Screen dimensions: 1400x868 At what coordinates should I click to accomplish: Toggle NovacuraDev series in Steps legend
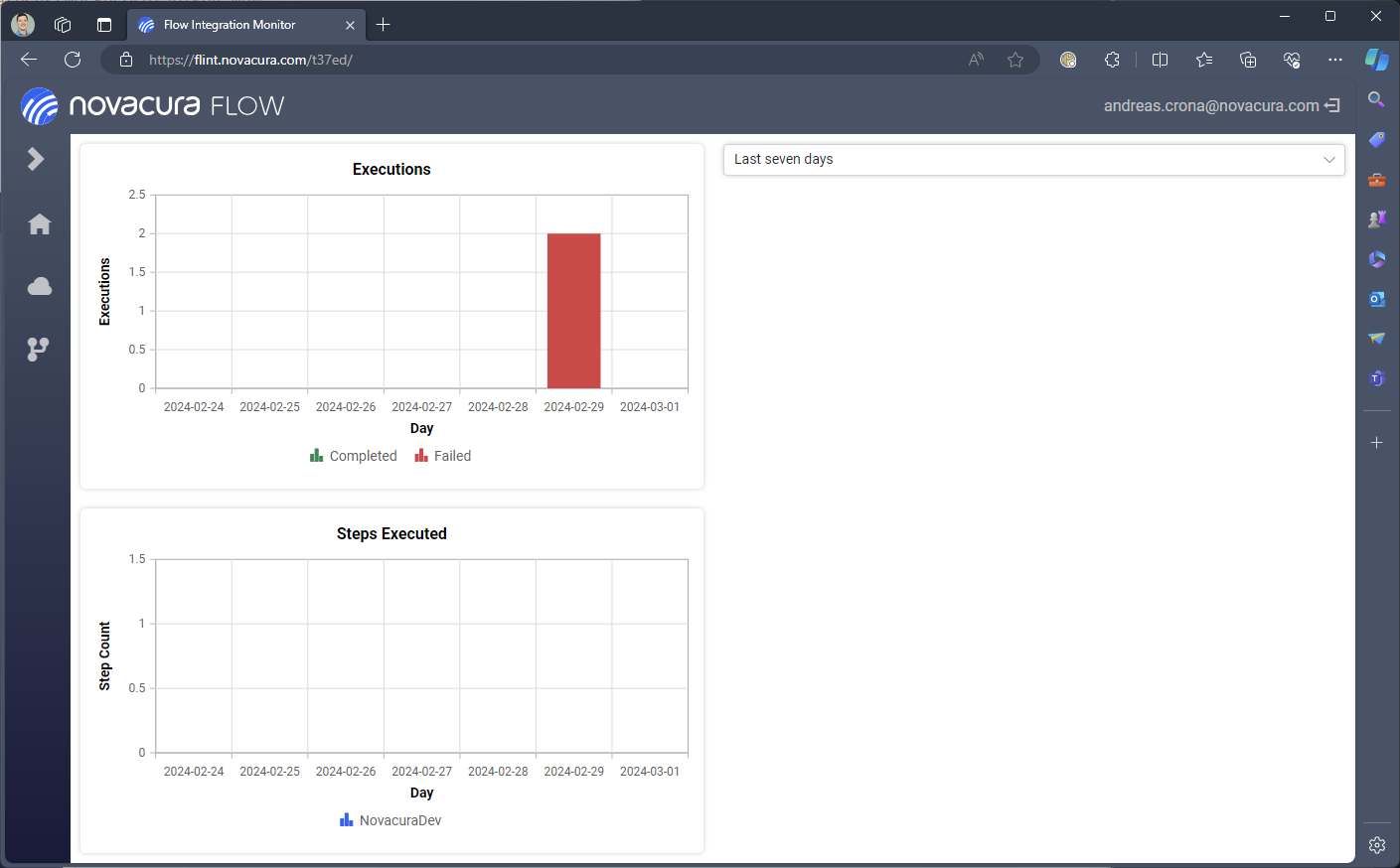(390, 820)
